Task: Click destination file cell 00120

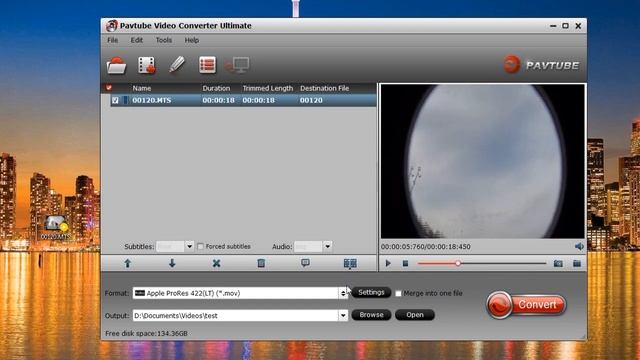Action: tap(311, 100)
